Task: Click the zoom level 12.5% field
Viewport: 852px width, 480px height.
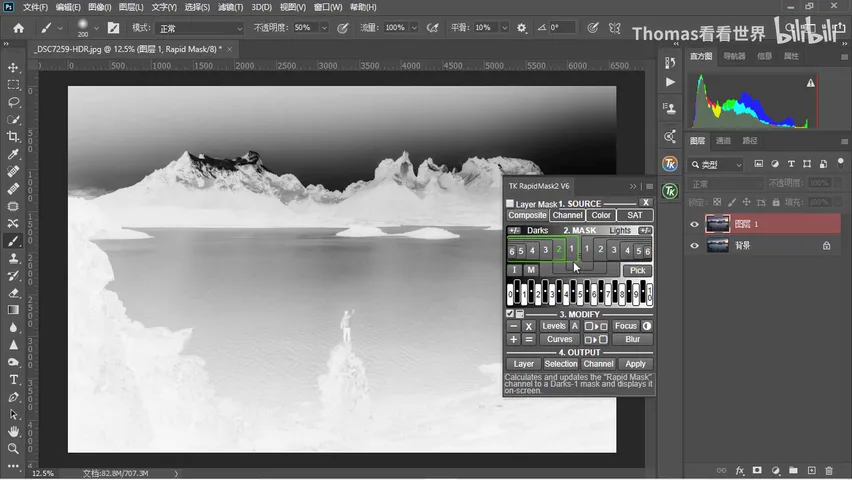Action: (x=43, y=473)
